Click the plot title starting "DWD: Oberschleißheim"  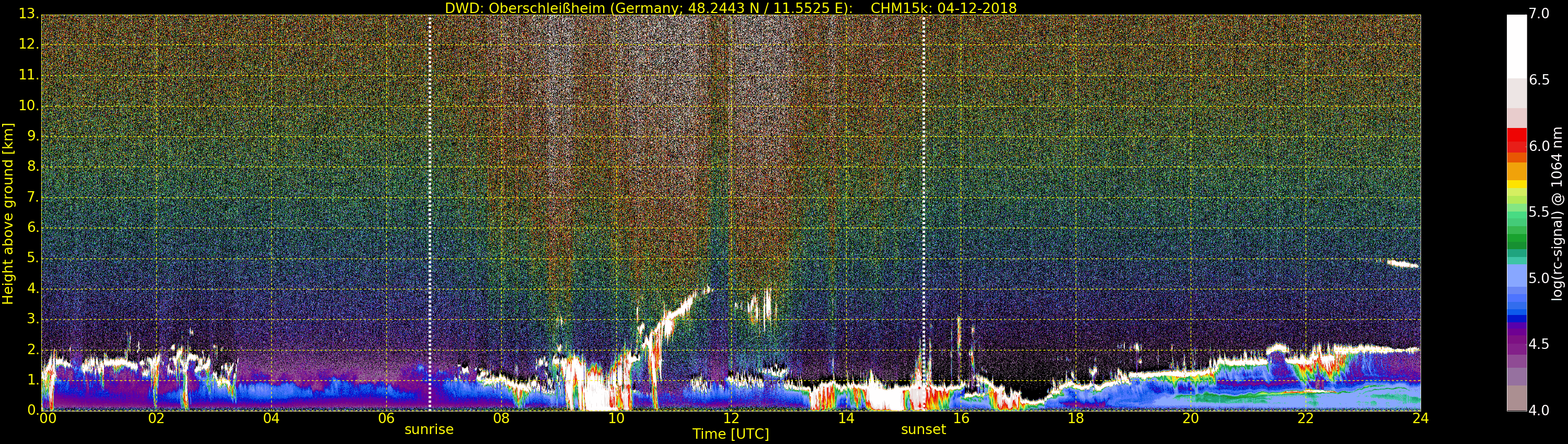(731, 8)
